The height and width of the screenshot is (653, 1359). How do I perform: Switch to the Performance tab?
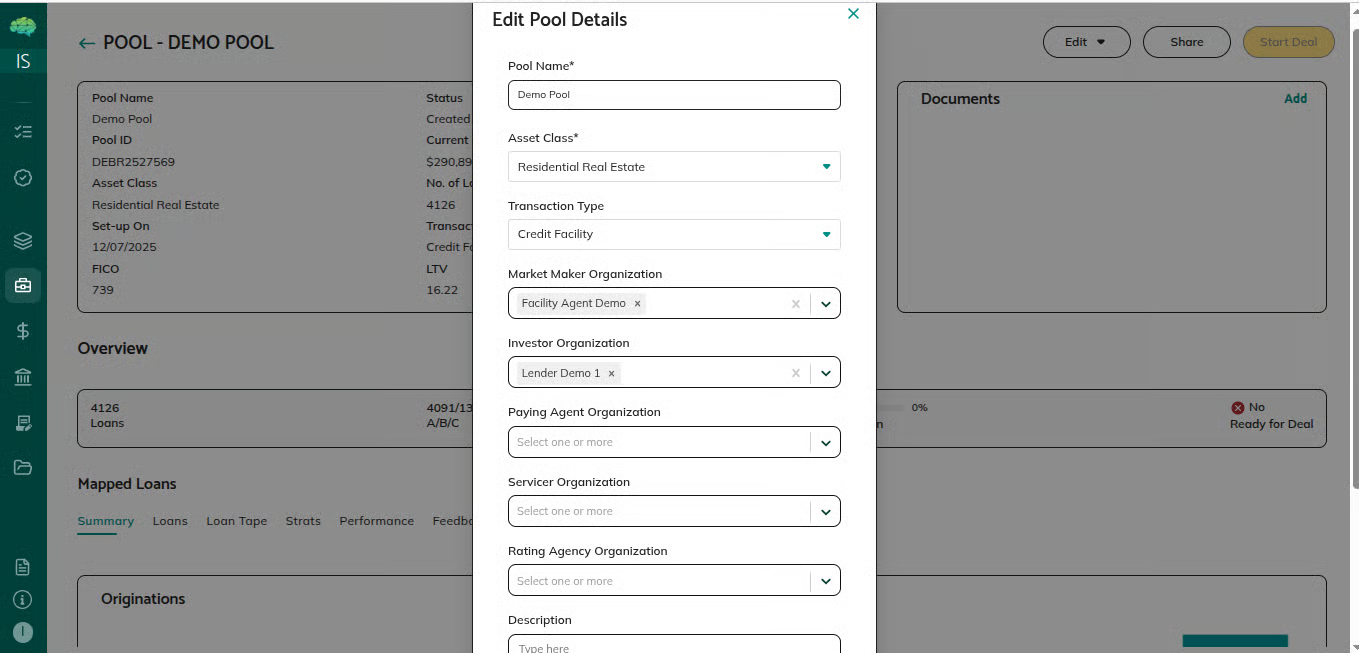[376, 521]
